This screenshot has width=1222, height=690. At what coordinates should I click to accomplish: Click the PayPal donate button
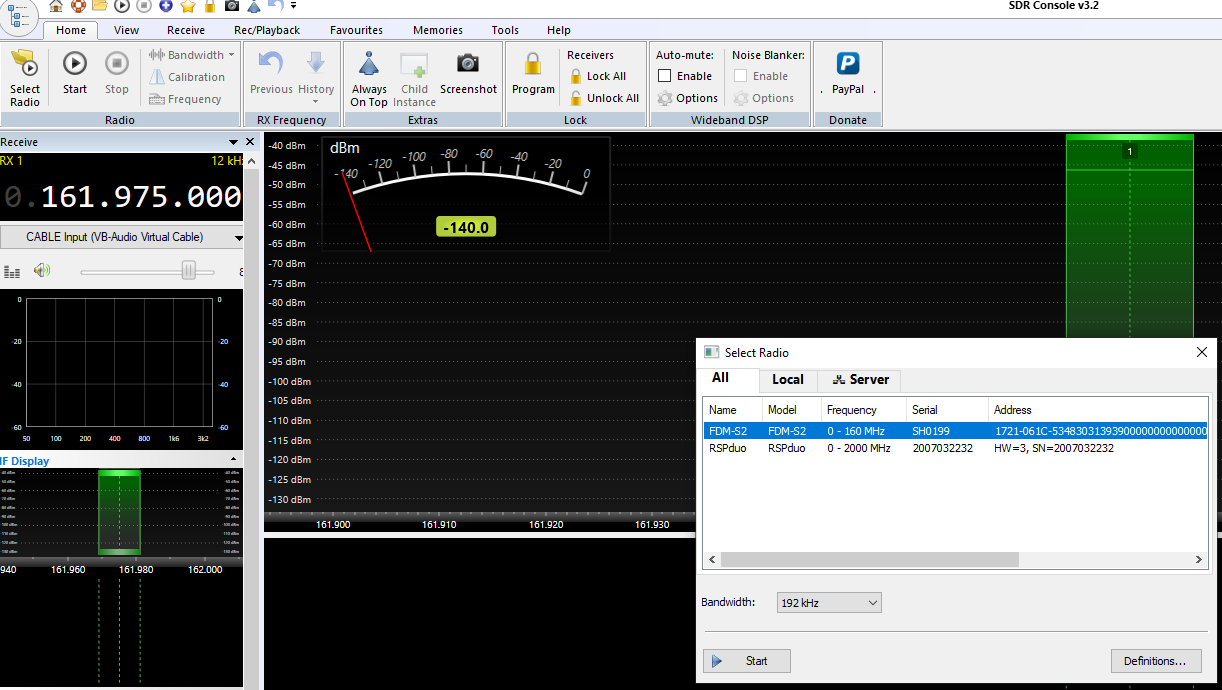tap(848, 74)
